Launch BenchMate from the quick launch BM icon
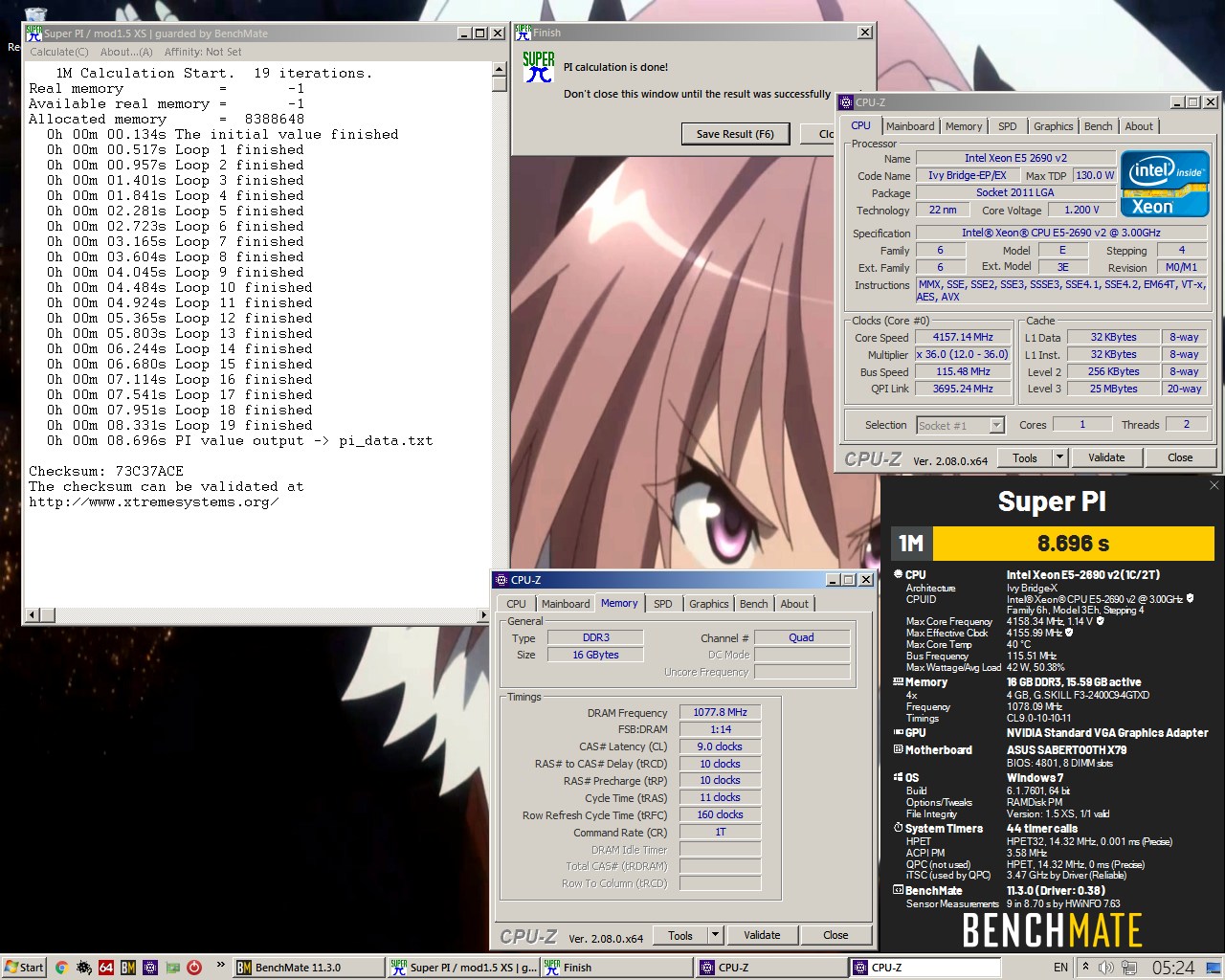This screenshot has height=980, width=1225. point(128,968)
